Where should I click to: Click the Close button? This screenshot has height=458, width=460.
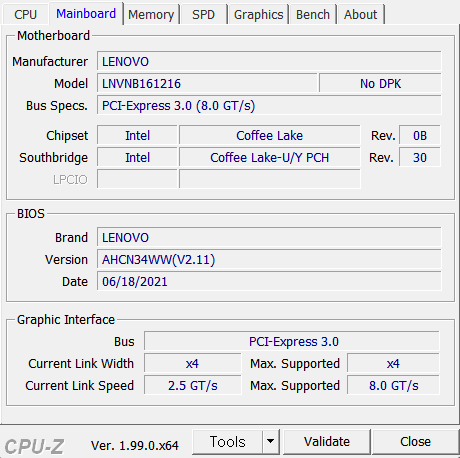coord(415,442)
